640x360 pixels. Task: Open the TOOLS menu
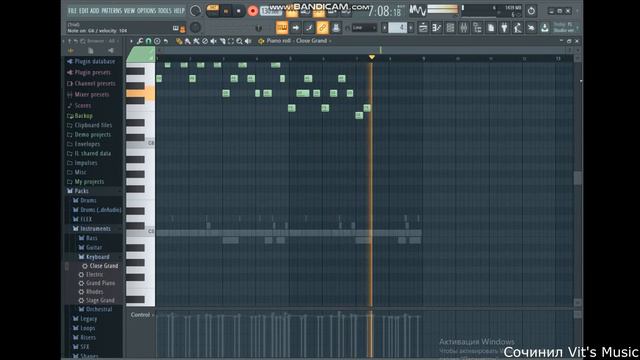tap(164, 11)
